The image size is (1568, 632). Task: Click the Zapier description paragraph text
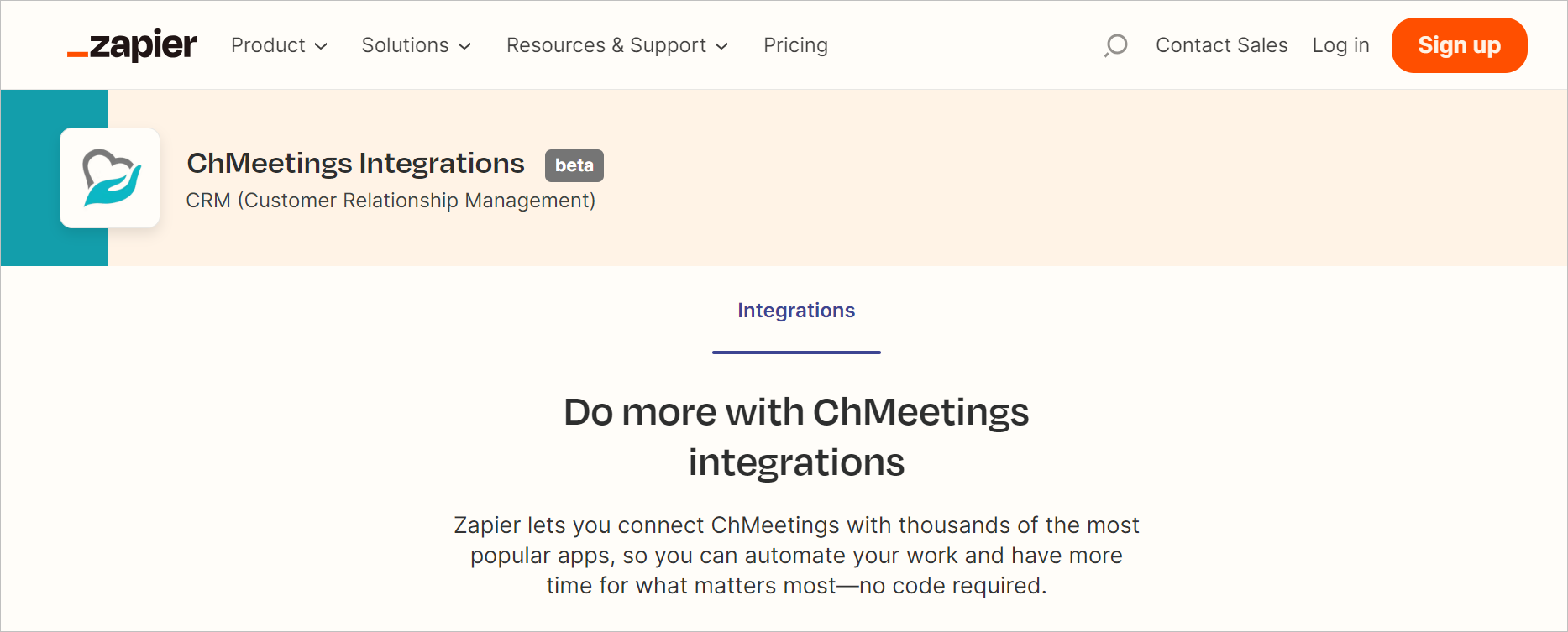tap(796, 555)
